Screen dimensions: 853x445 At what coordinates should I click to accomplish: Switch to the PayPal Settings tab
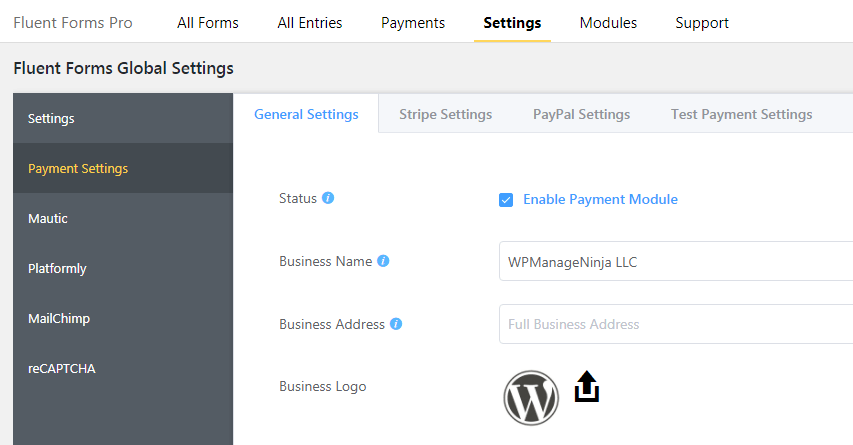tap(582, 114)
